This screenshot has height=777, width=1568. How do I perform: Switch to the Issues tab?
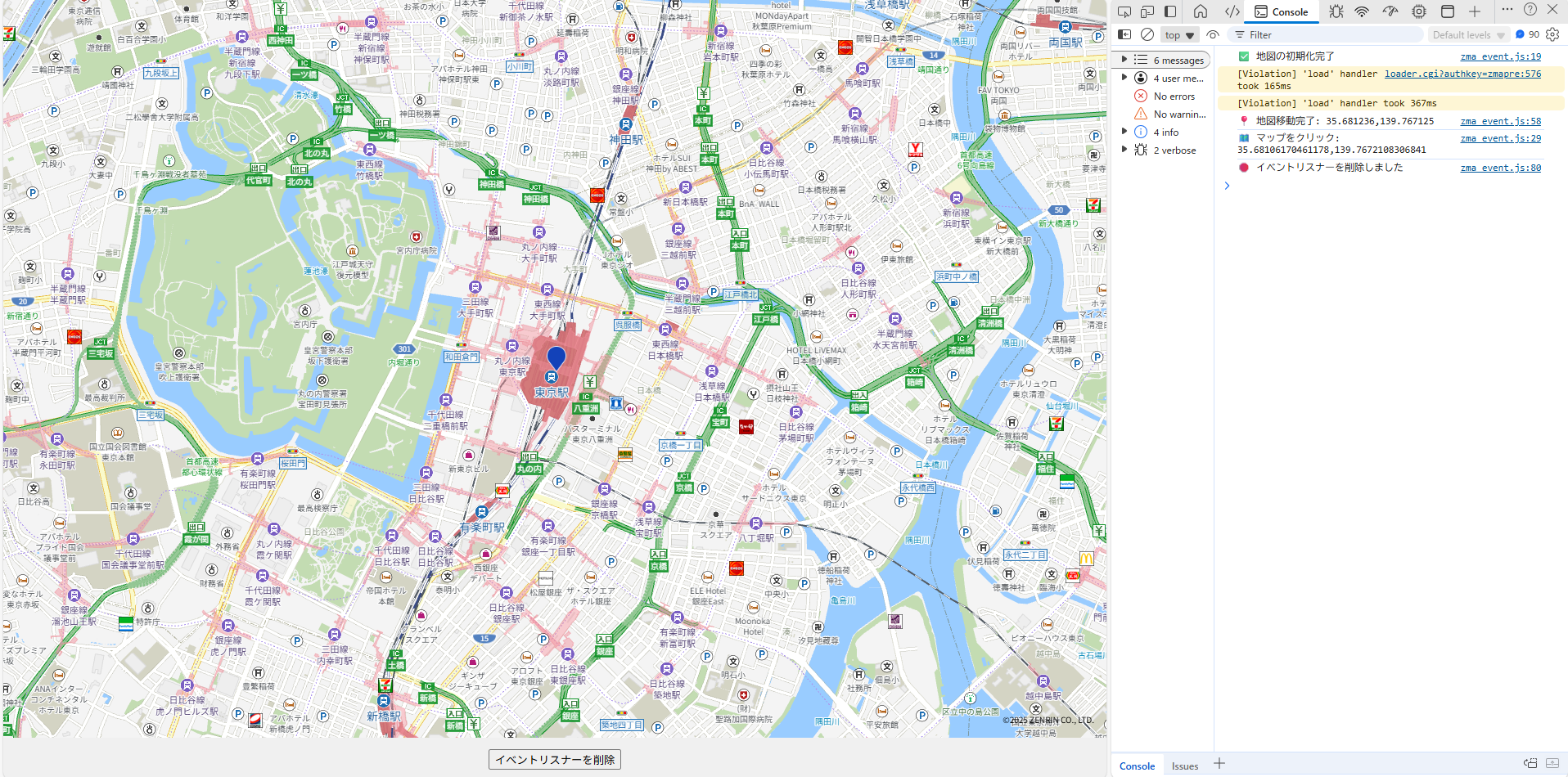click(x=1184, y=766)
